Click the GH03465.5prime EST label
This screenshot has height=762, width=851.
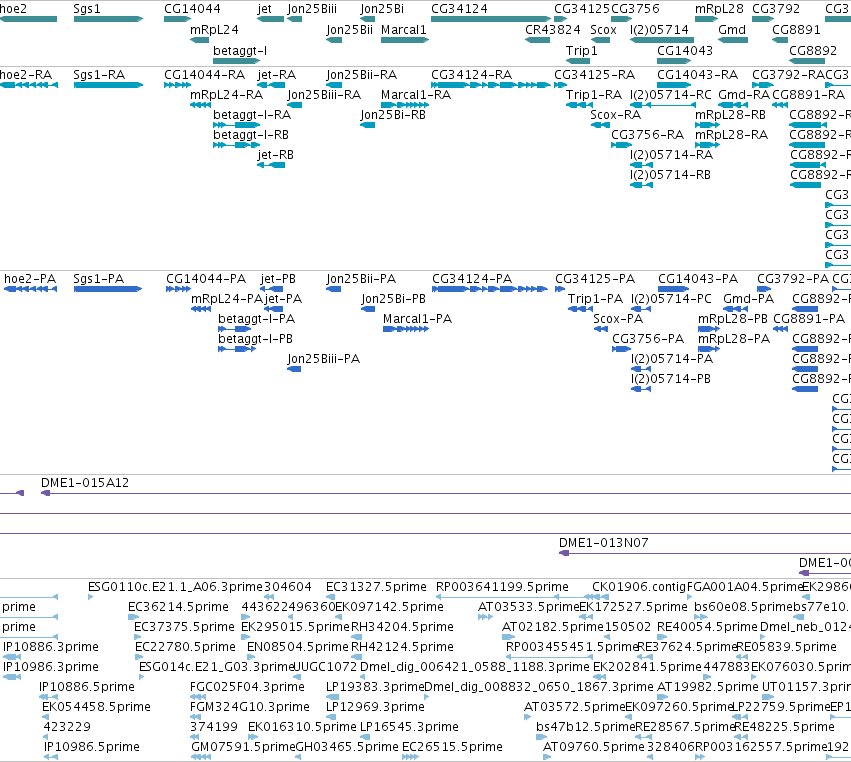click(347, 747)
